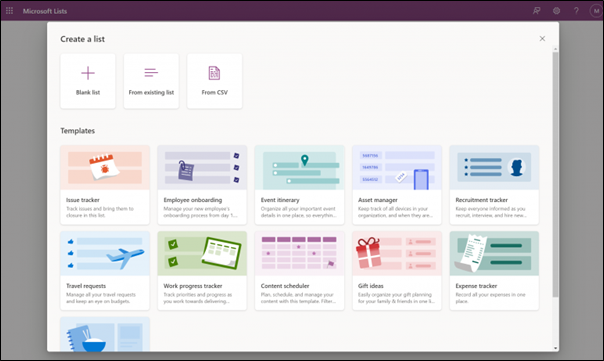604x361 pixels.
Task: Click Travel requests description text
Action: tap(101, 298)
